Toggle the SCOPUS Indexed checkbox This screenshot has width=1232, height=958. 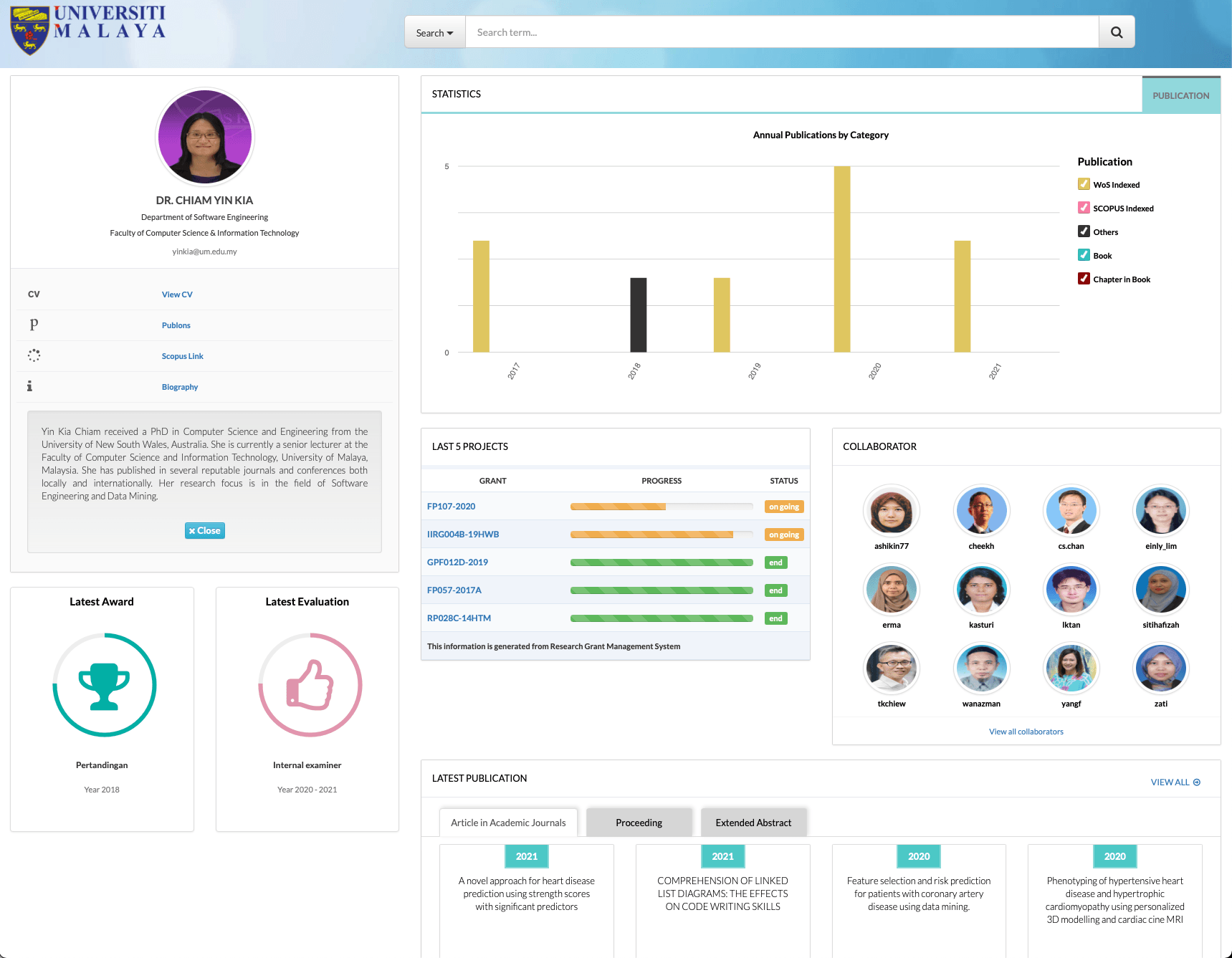[x=1084, y=207]
